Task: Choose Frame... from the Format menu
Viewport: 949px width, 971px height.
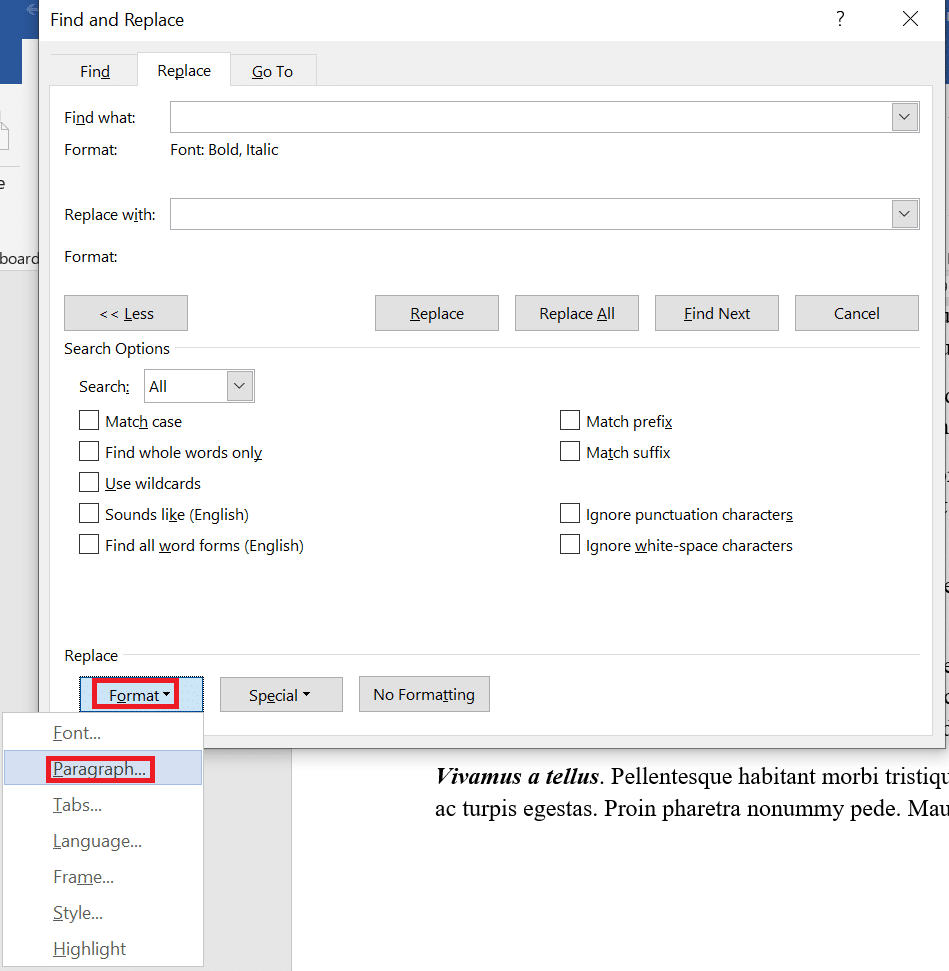Action: click(103, 877)
